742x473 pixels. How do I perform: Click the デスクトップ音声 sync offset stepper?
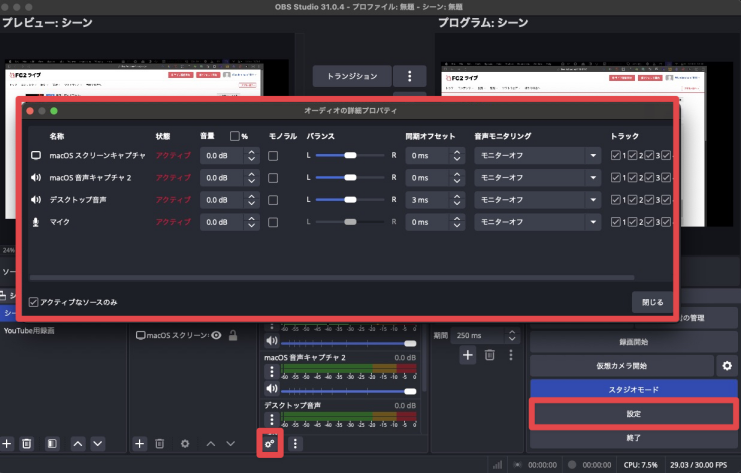(x=458, y=200)
